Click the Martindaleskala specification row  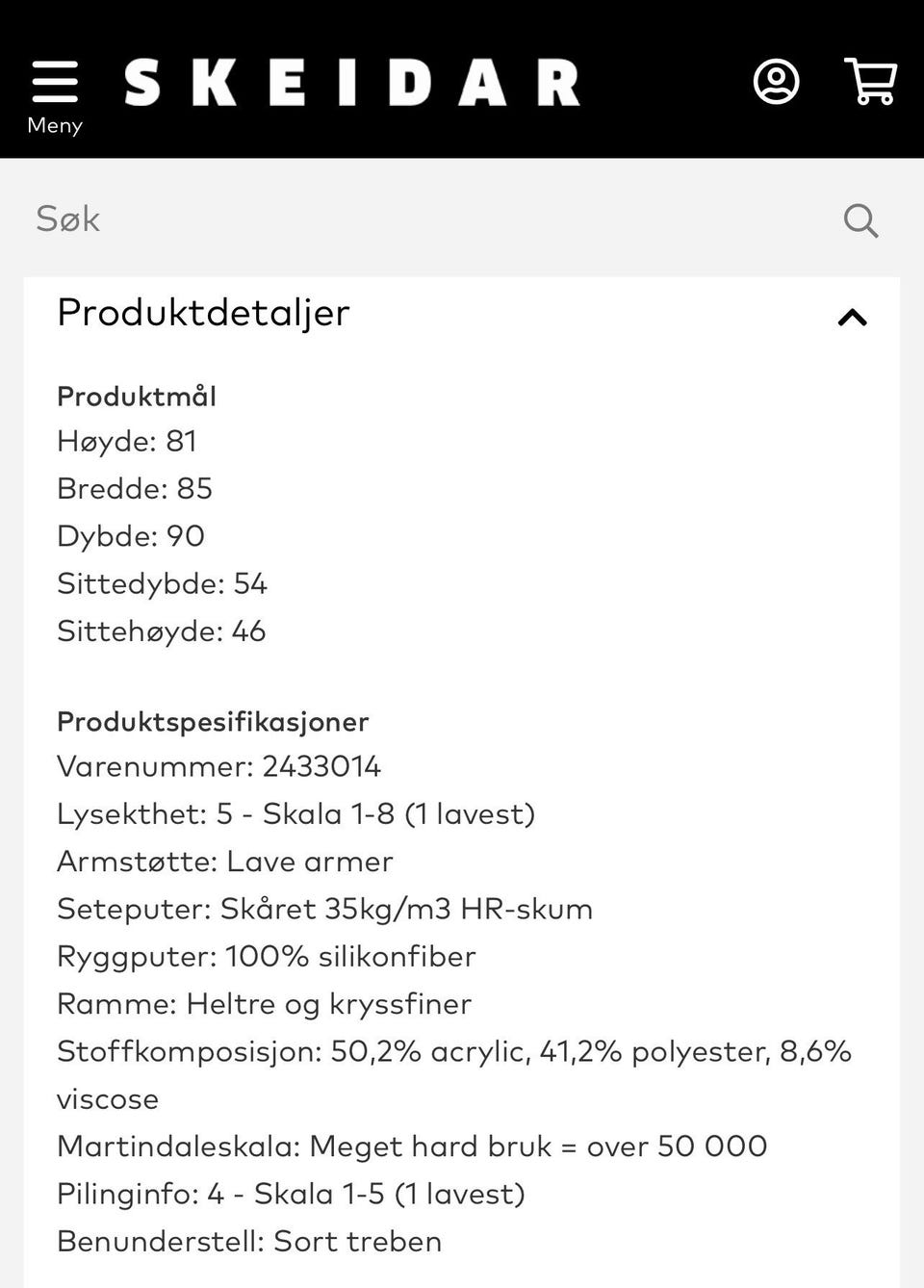coord(412,1146)
